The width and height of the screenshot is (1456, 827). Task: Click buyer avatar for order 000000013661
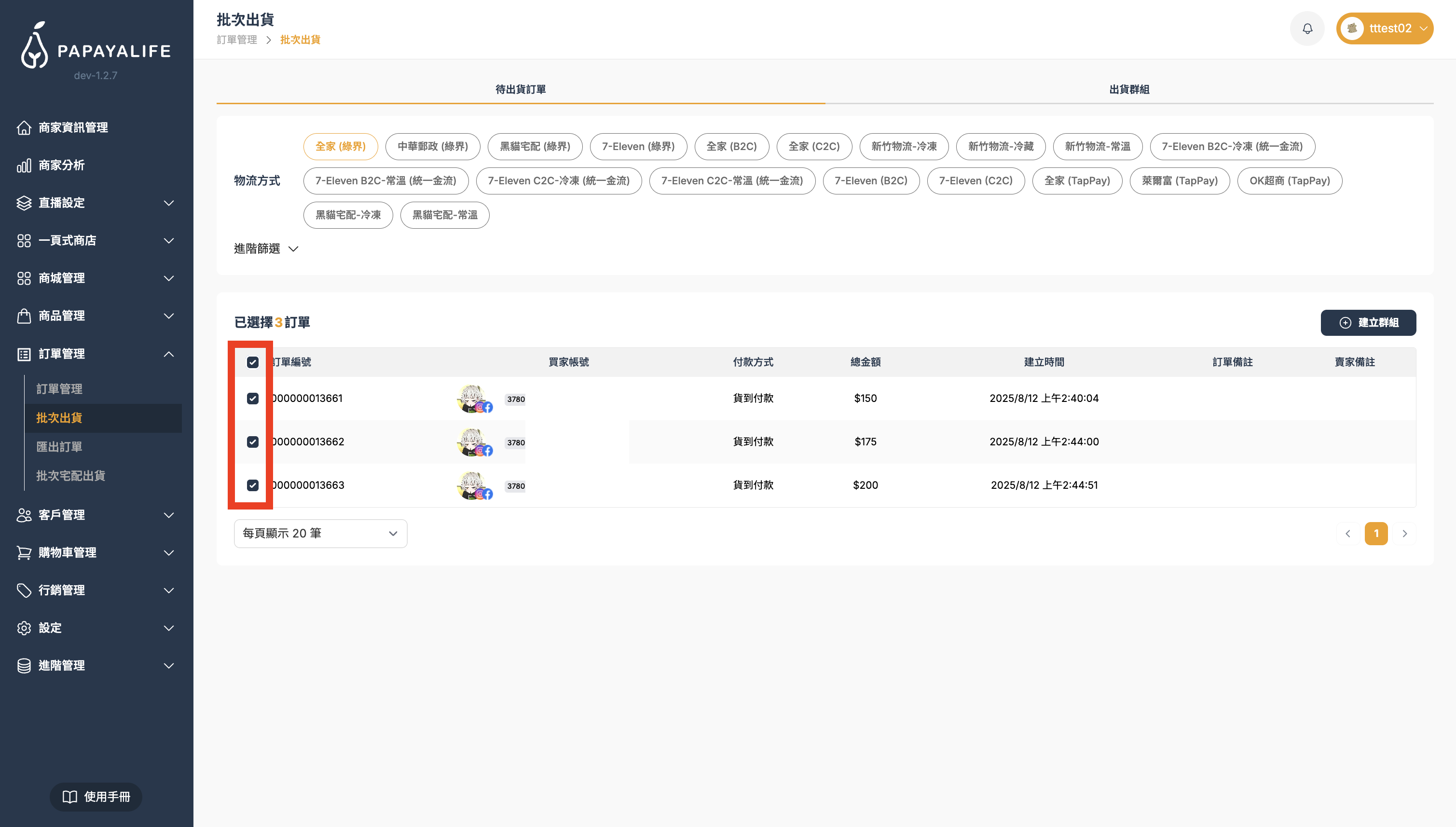(x=471, y=398)
